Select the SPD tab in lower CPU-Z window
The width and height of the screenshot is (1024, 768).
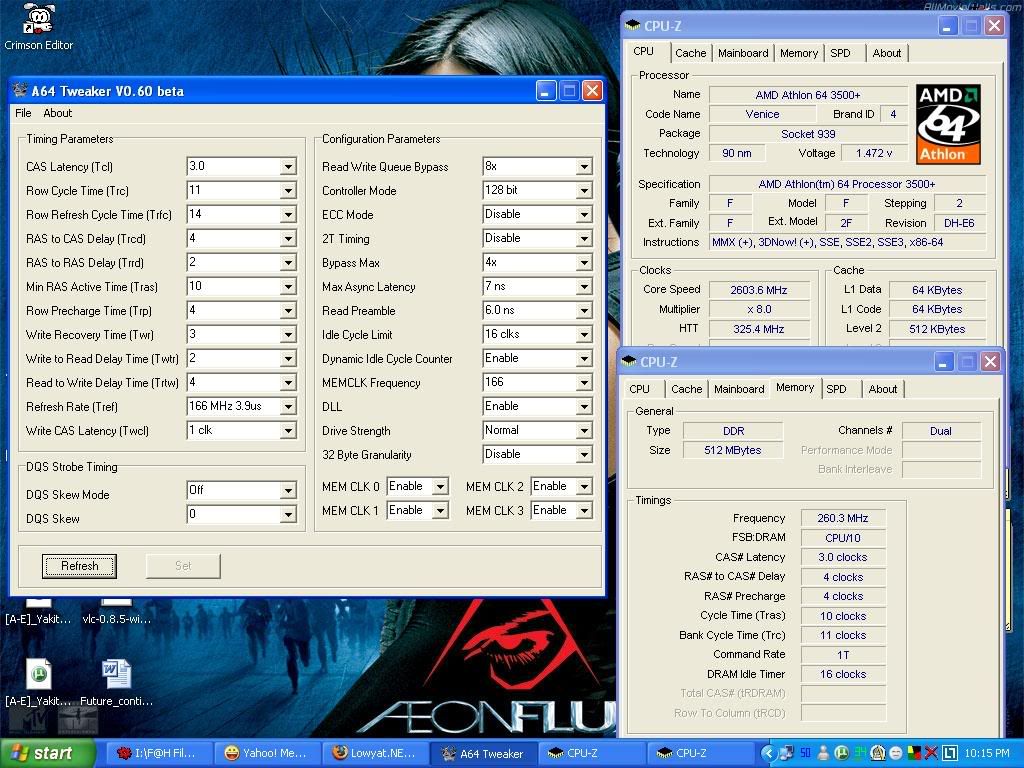click(836, 389)
